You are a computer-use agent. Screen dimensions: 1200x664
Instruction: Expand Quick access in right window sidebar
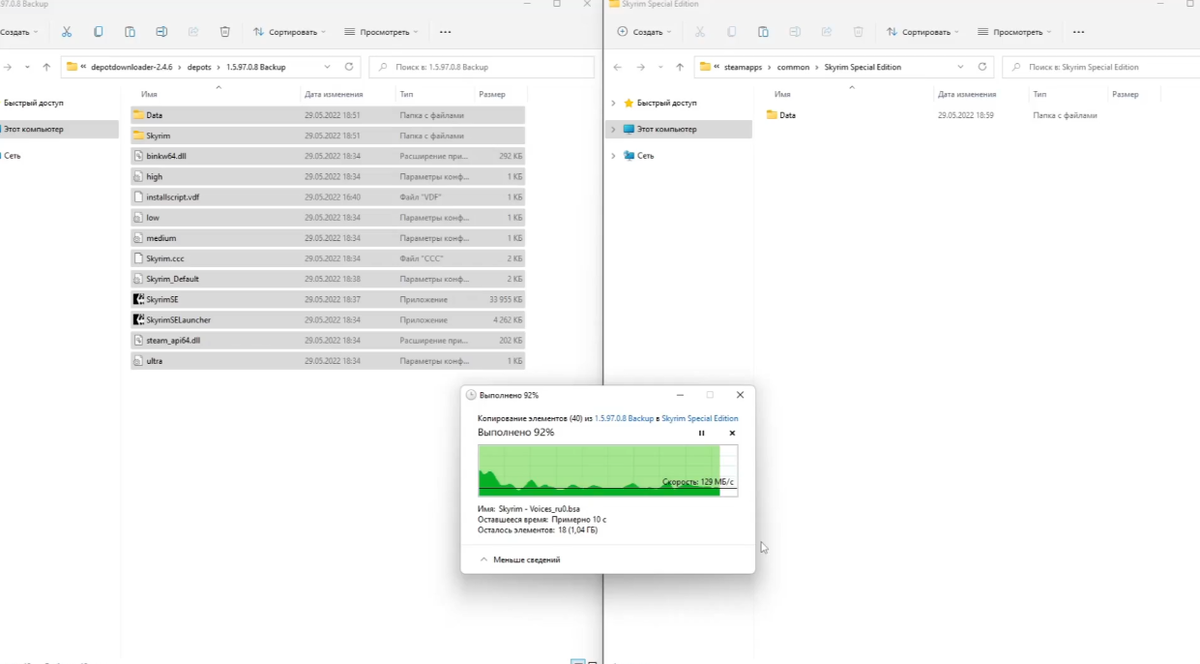613,103
